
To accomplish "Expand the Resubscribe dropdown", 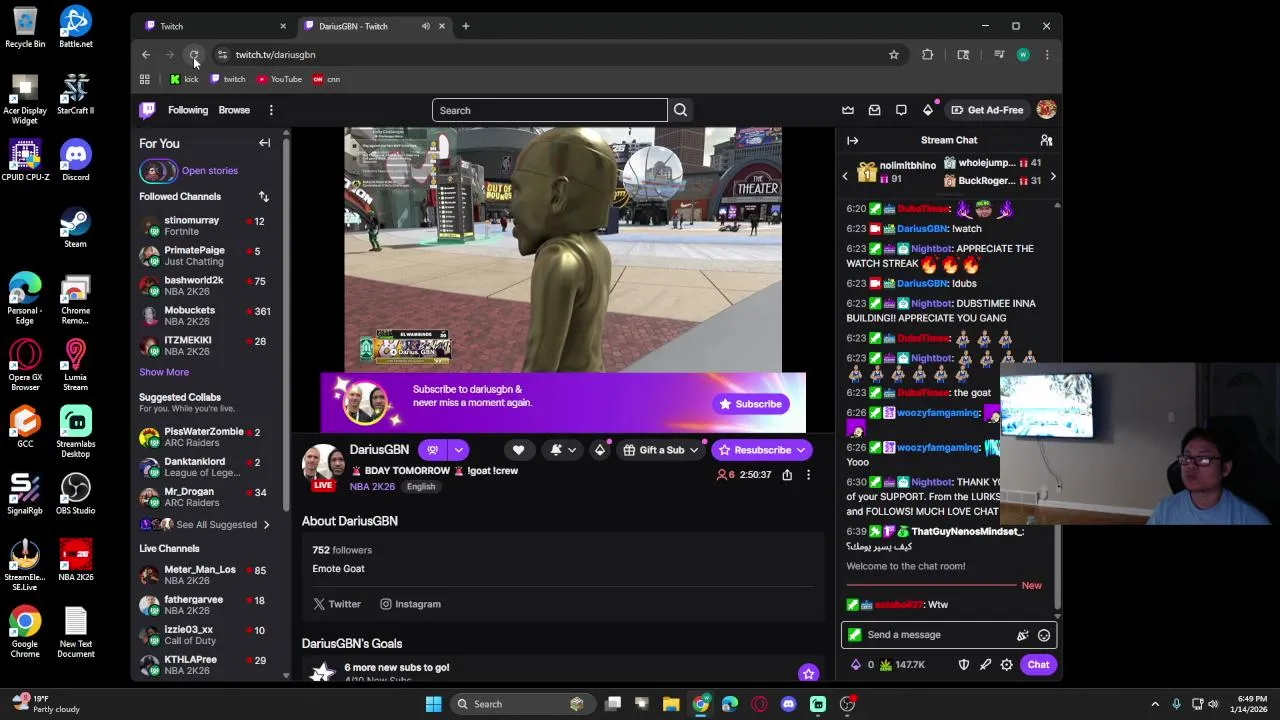I will point(800,450).
